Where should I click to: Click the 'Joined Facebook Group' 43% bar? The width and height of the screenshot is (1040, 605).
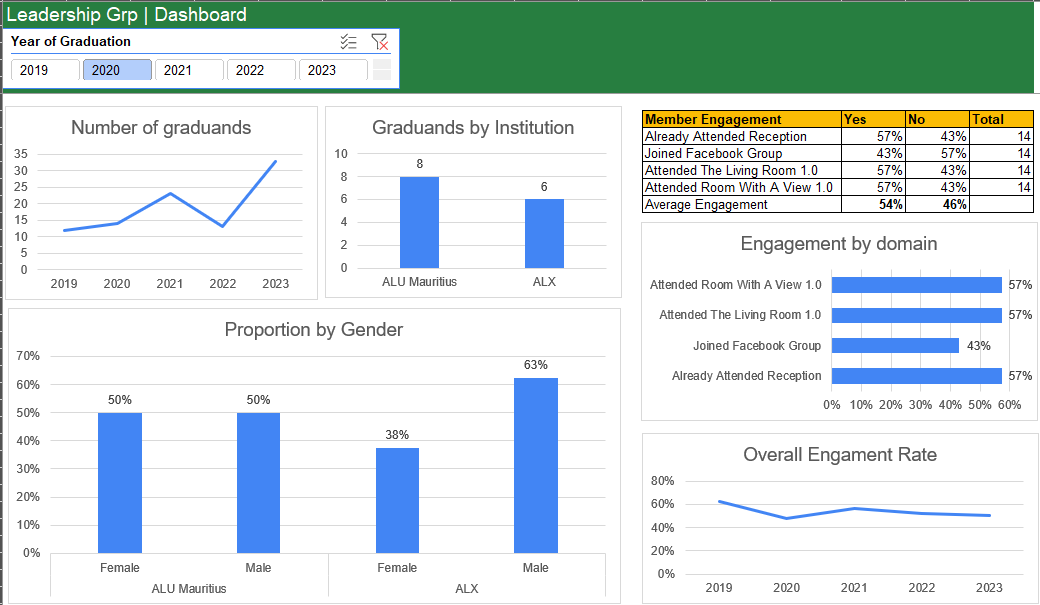tap(895, 346)
